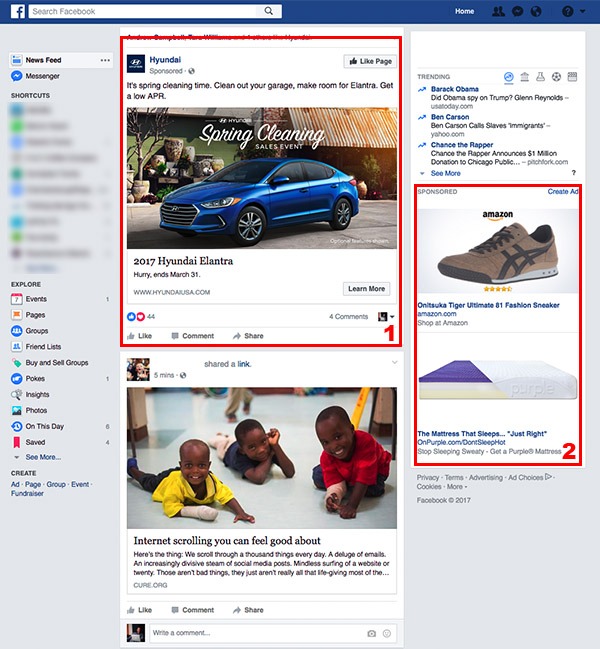Go to Home in top navigation
This screenshot has width=600, height=649.
pyautogui.click(x=464, y=12)
